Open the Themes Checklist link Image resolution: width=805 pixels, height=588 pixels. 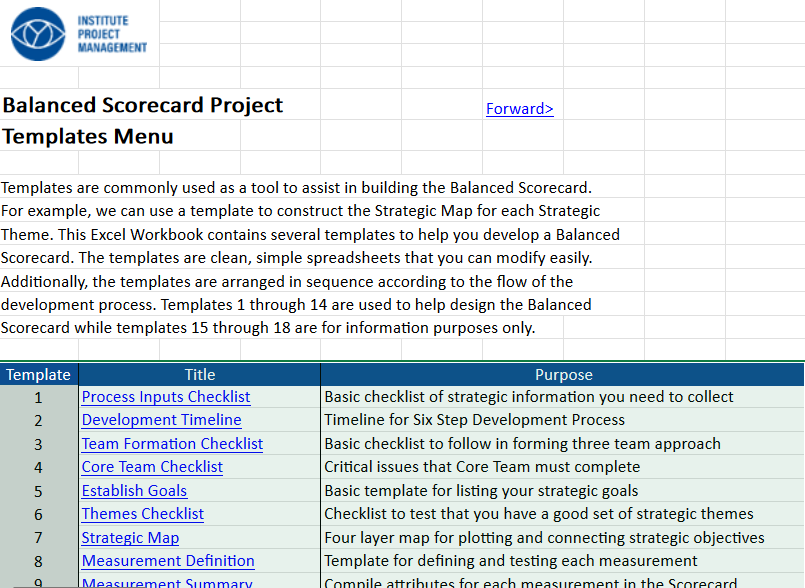click(143, 514)
